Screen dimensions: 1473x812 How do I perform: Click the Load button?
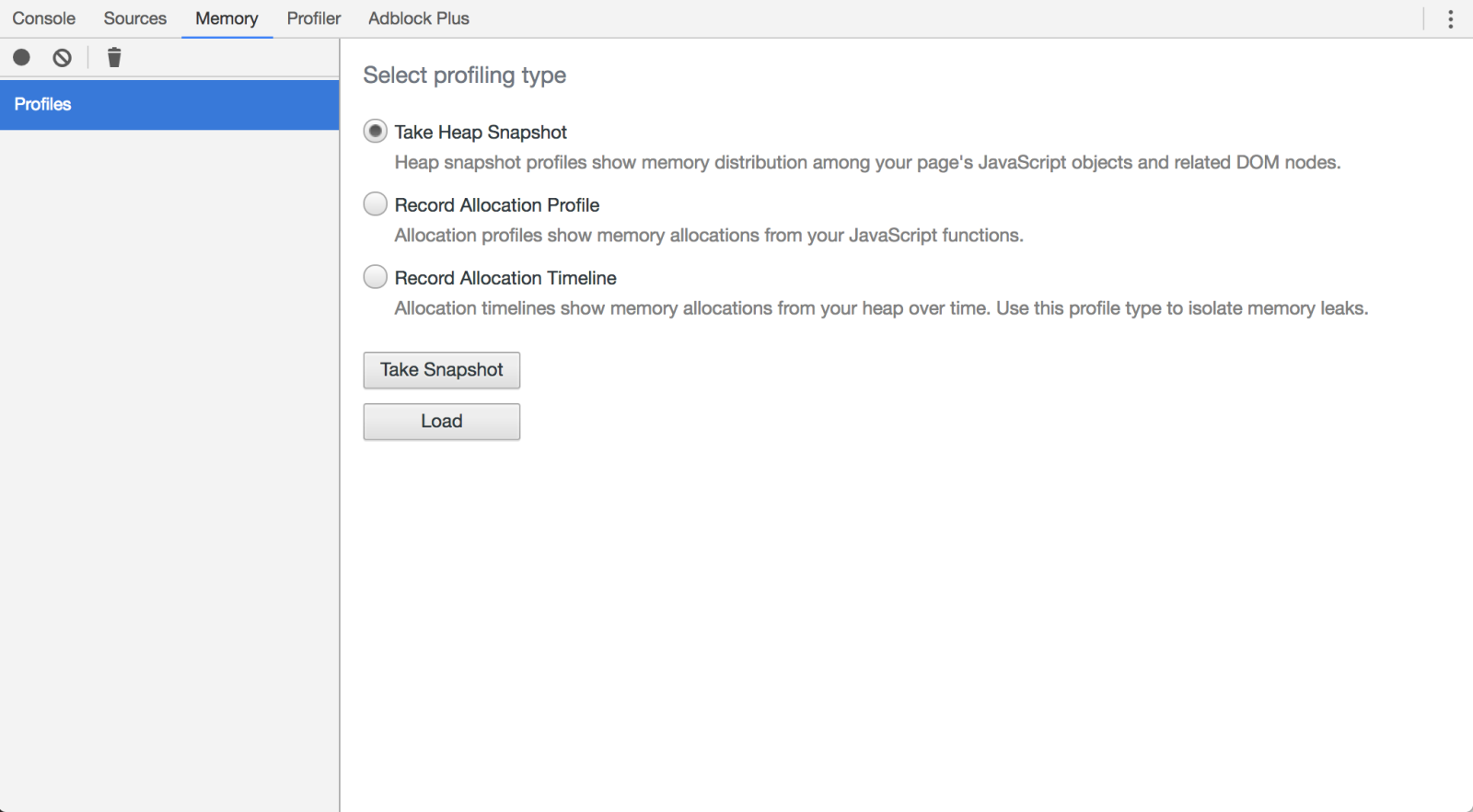442,422
